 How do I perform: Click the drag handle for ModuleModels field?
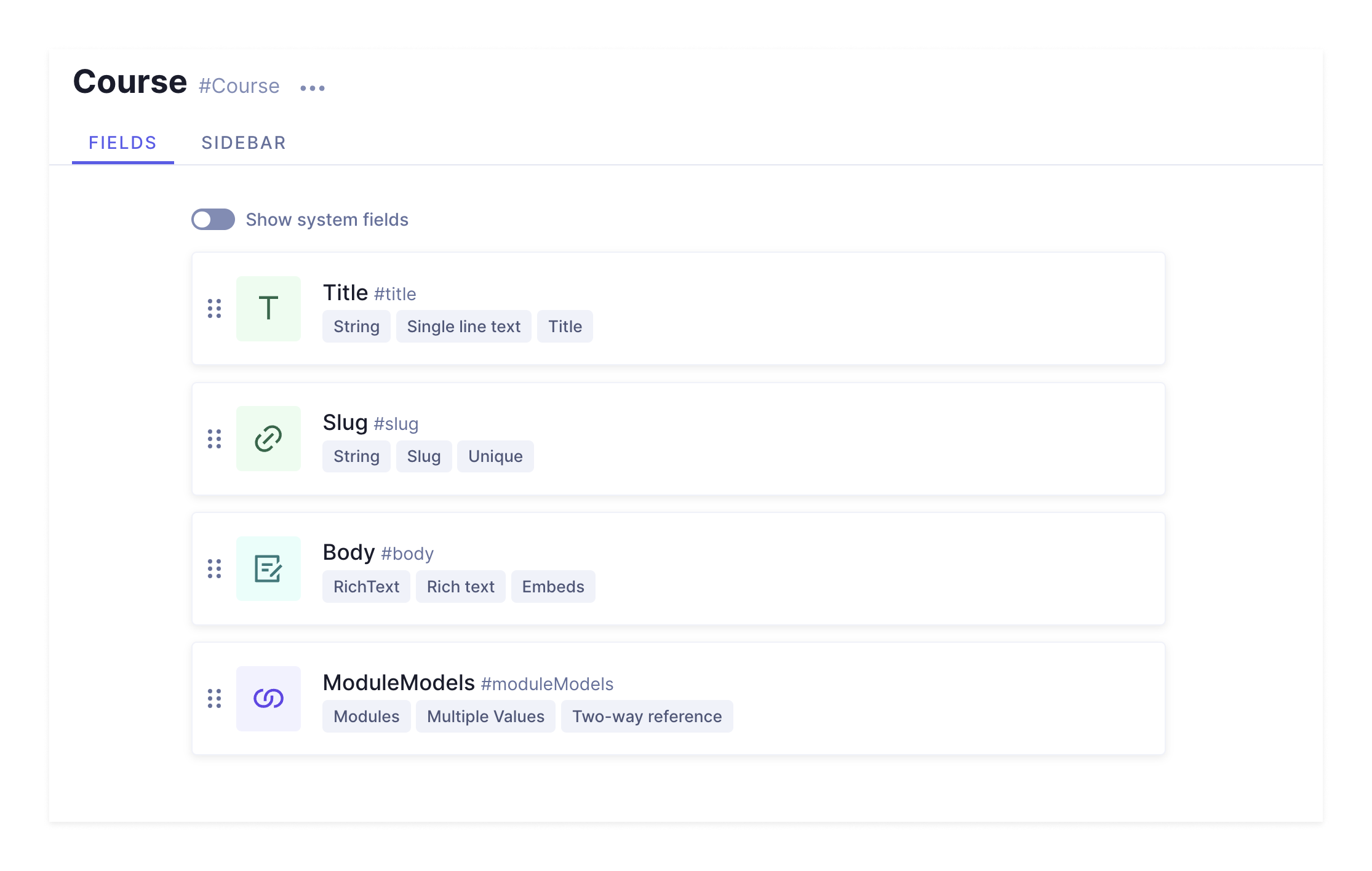click(214, 698)
